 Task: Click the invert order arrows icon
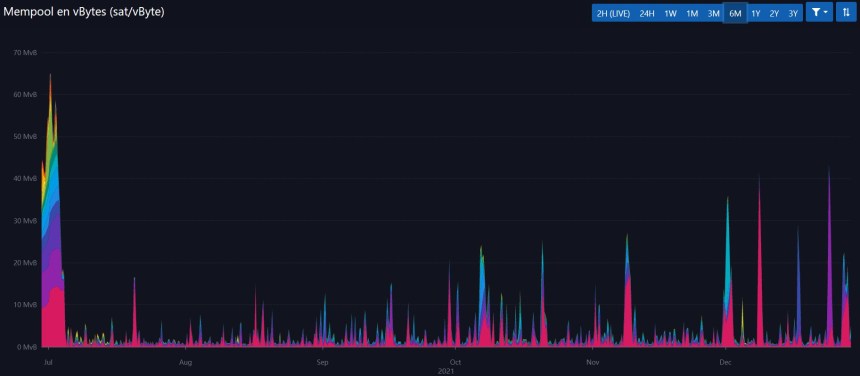tap(846, 13)
